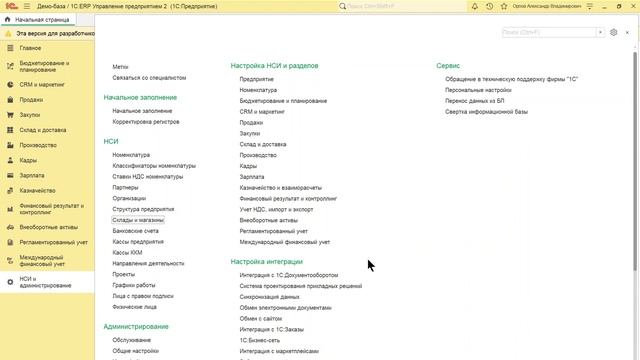The image size is (640, 360).
Task: Open the title bar service menu icon
Action: pos(590,6)
